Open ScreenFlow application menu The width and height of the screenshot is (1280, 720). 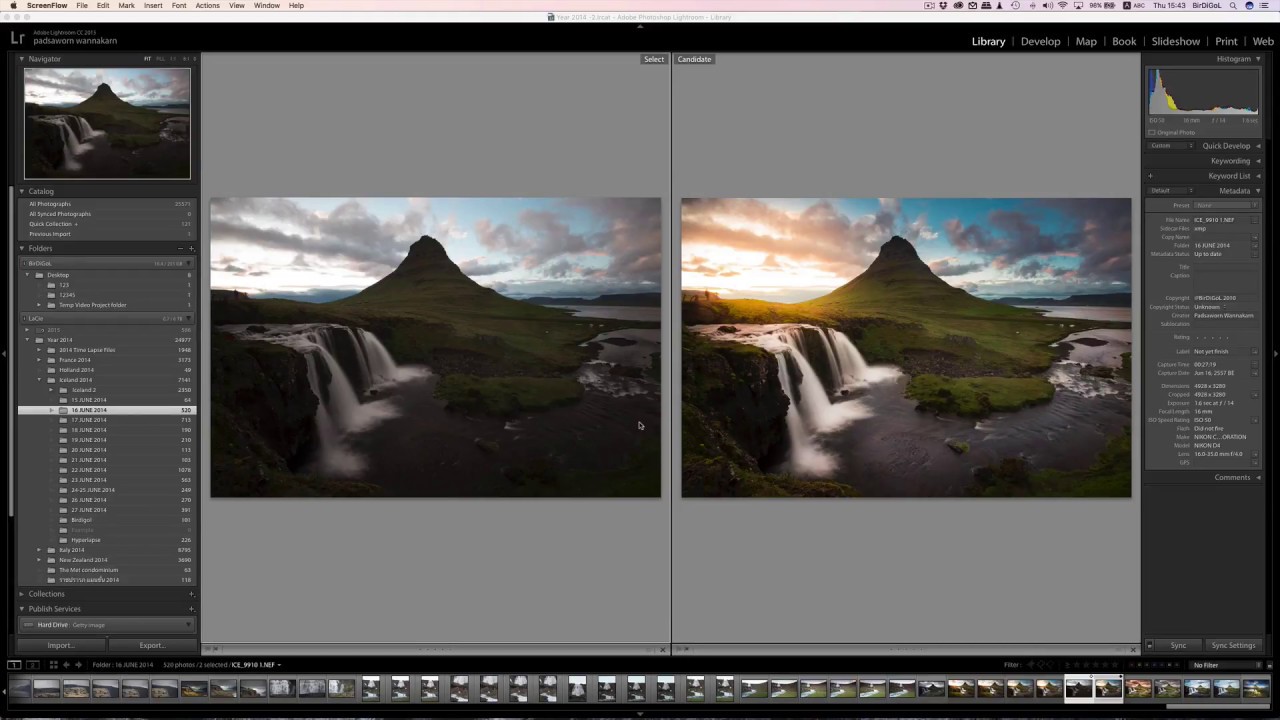point(47,5)
